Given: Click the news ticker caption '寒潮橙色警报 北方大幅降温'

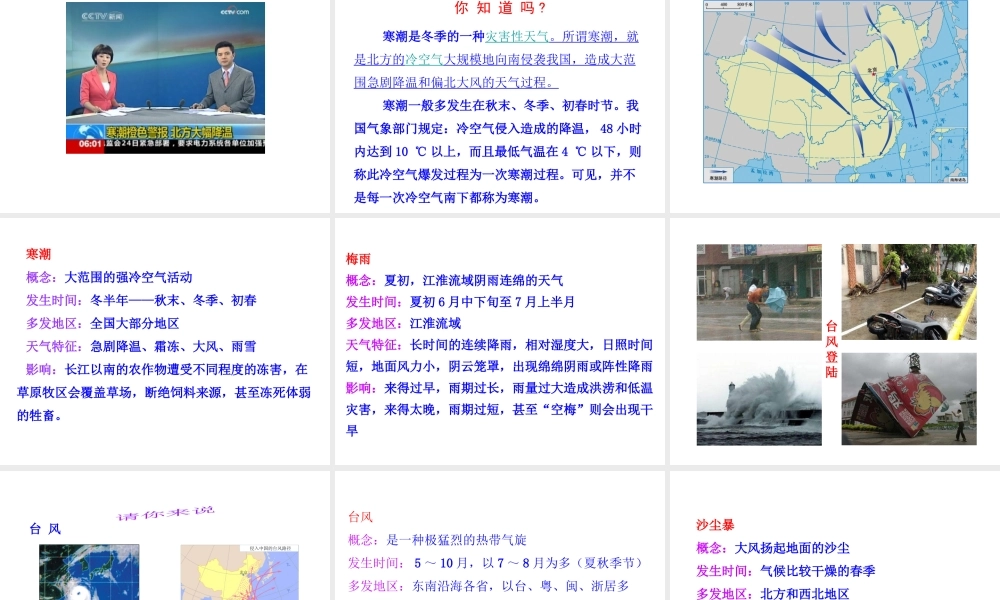Looking at the screenshot, I should [169, 132].
